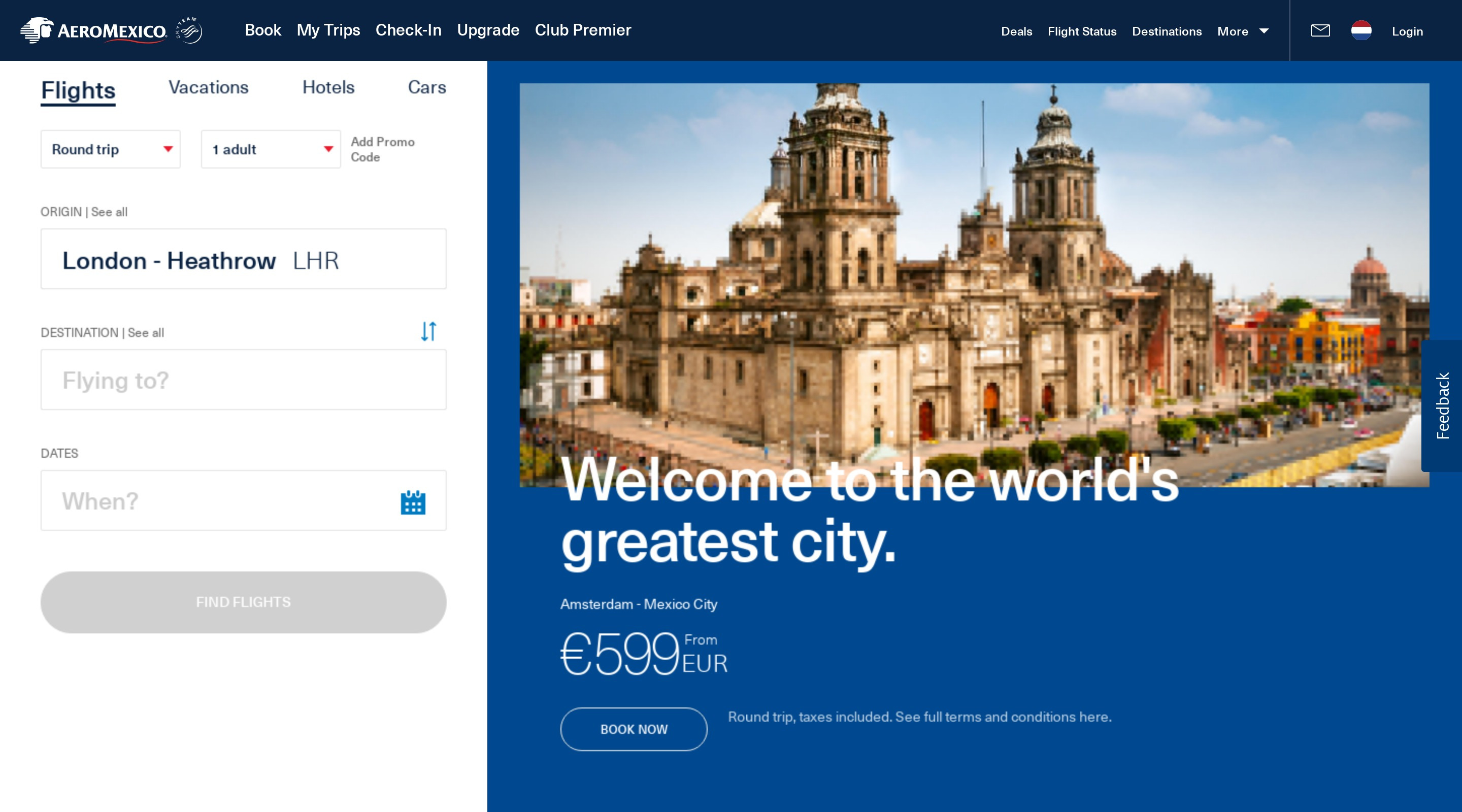Click Add Promo Code link
Screen dimensions: 1462x812
pos(382,149)
